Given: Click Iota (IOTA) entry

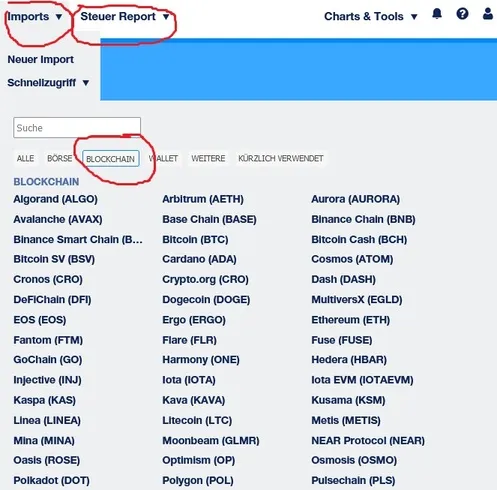Looking at the screenshot, I should click(189, 380).
